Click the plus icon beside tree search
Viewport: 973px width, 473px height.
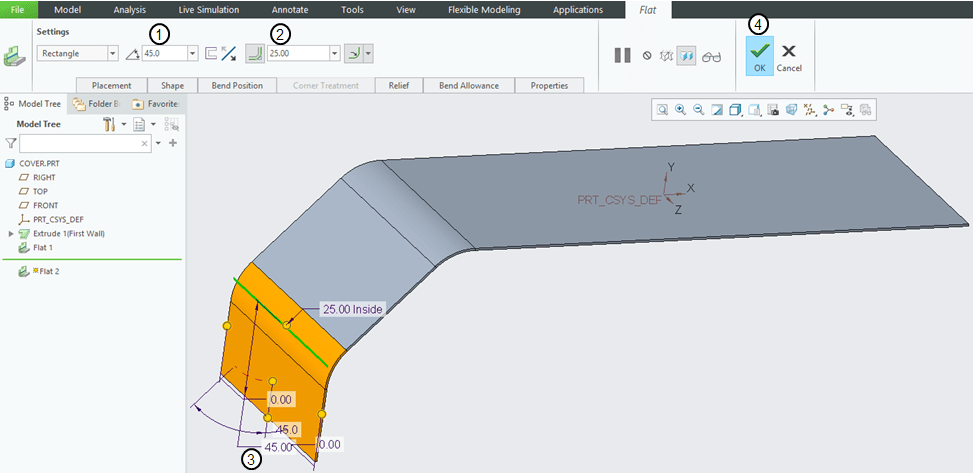(172, 144)
